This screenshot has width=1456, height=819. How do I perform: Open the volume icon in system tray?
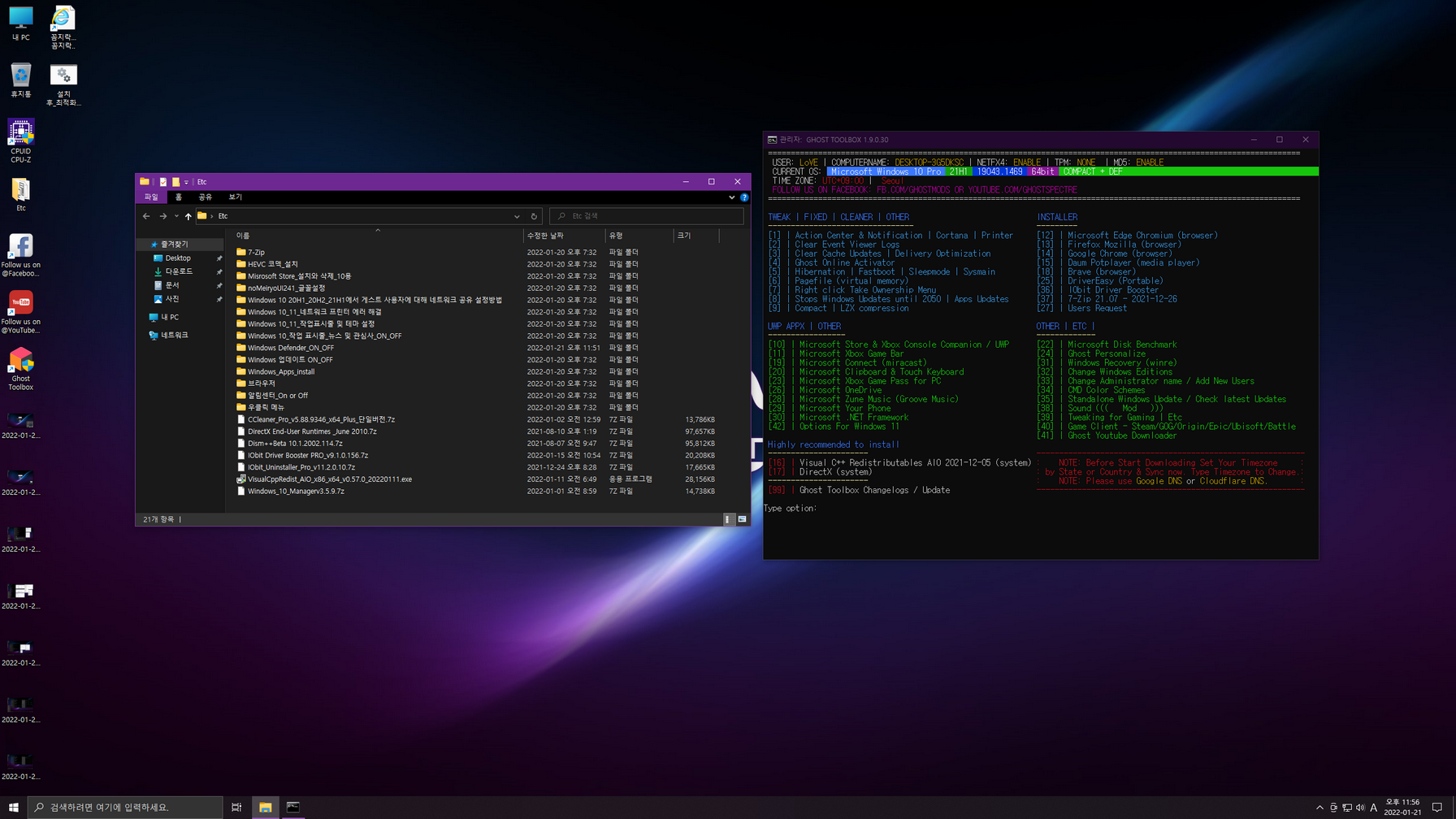[x=1360, y=808]
